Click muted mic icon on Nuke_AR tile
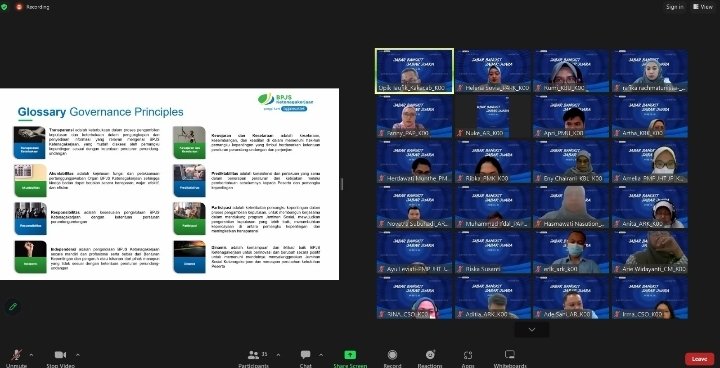The width and height of the screenshot is (720, 368). click(x=460, y=133)
